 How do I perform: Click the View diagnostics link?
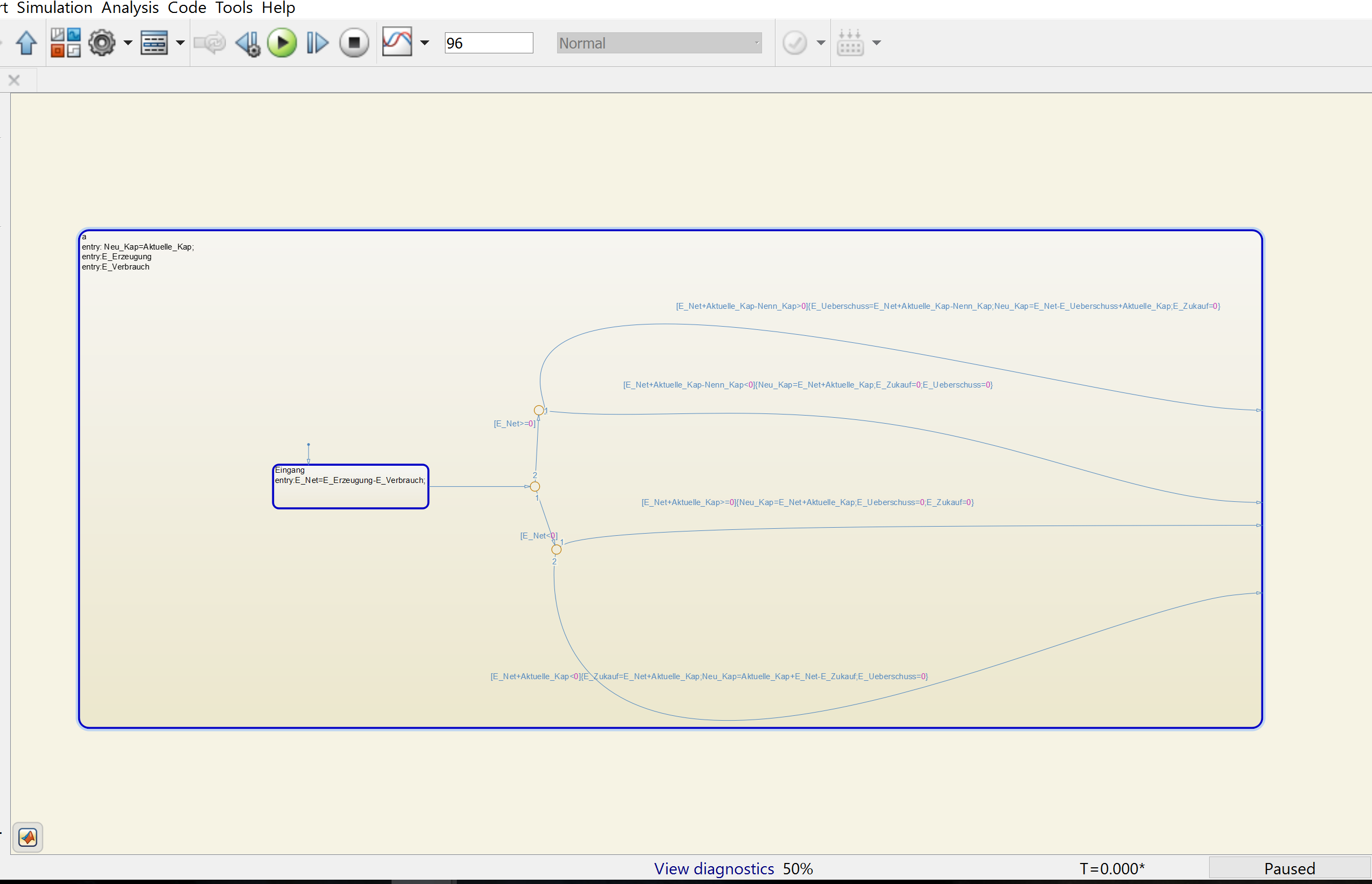(x=714, y=868)
